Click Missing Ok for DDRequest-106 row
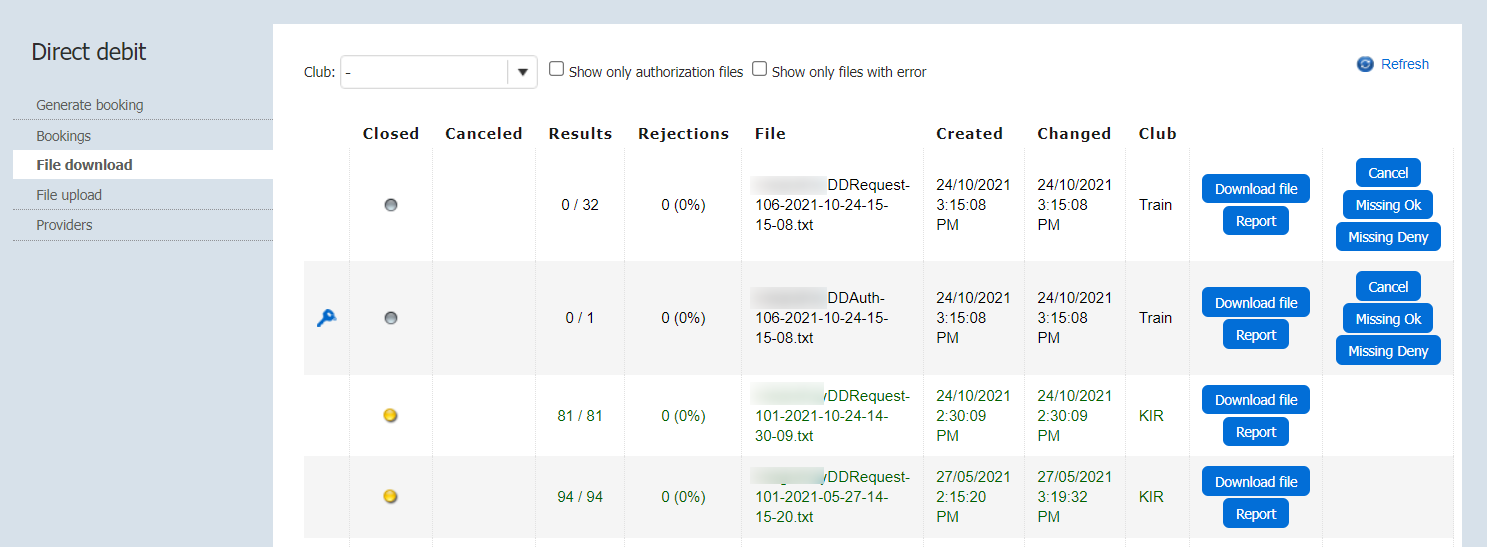Viewport: 1487px width, 547px height. point(1388,205)
